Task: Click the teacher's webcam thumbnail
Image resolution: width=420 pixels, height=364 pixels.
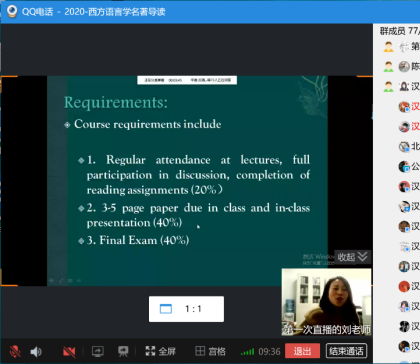Action: point(326,302)
